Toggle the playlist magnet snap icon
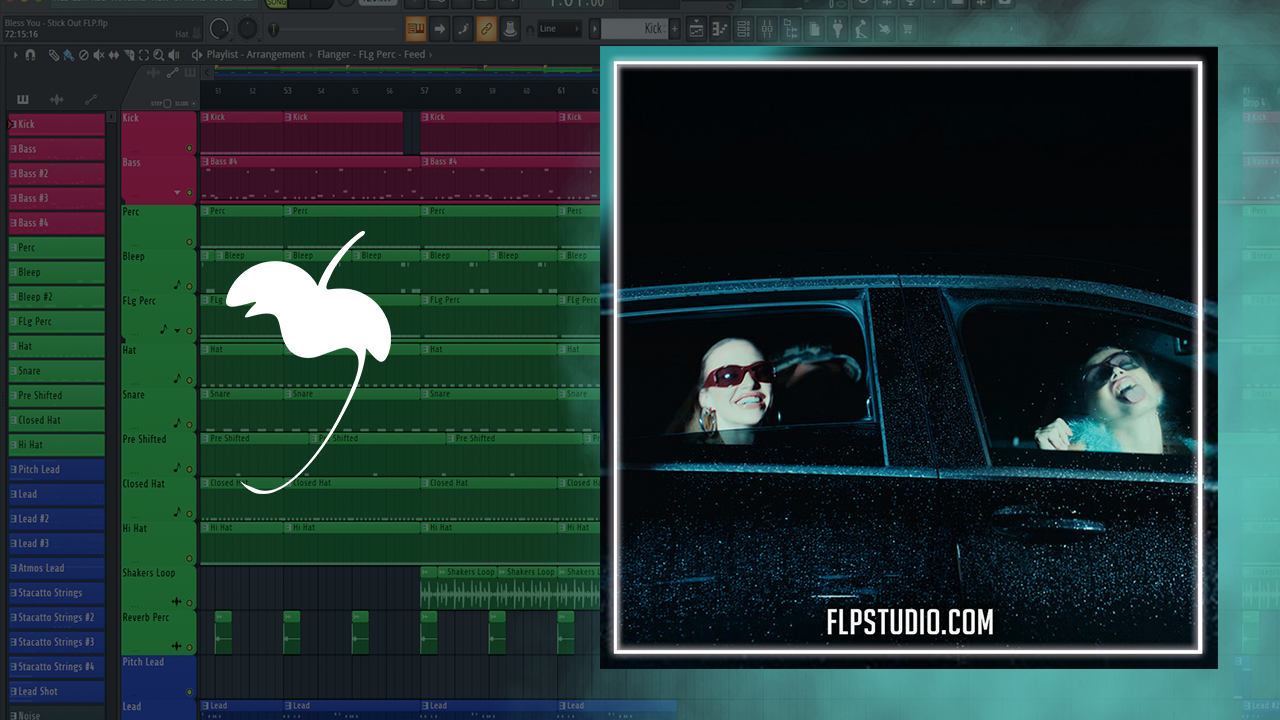 click(30, 55)
